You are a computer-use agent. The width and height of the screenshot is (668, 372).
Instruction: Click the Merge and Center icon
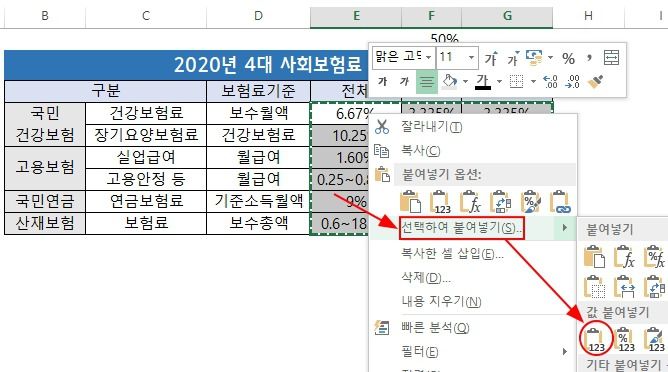coord(611,58)
